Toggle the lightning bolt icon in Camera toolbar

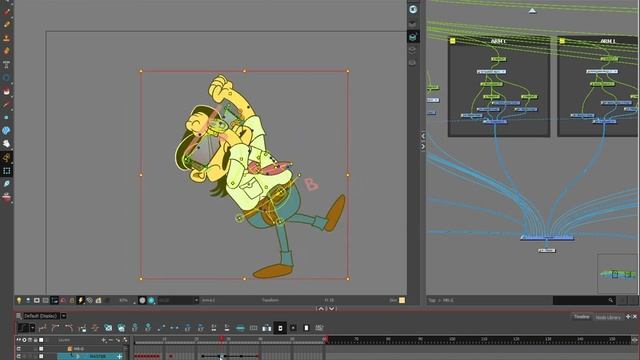coord(80,300)
